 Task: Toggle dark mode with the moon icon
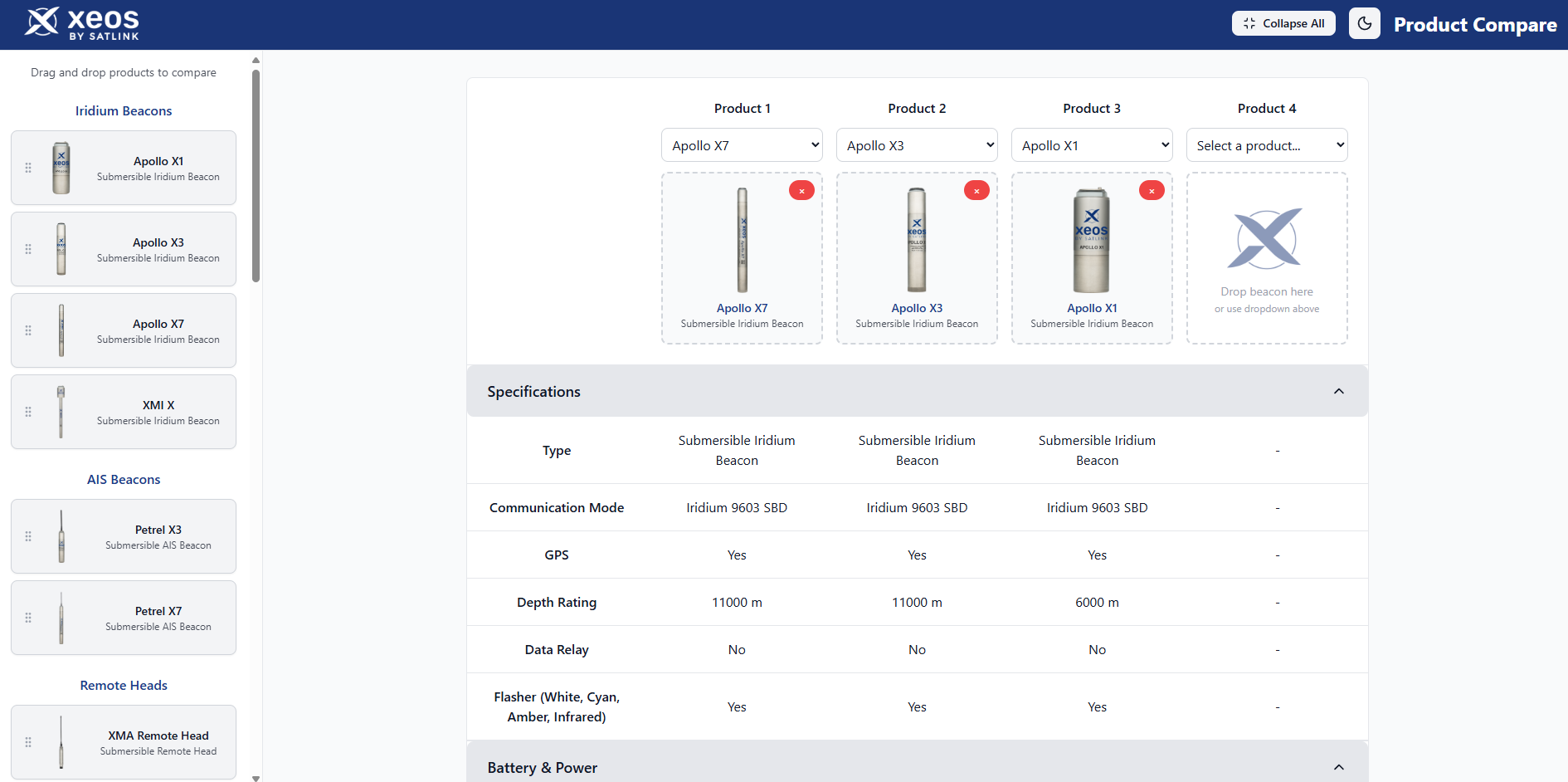(1364, 23)
